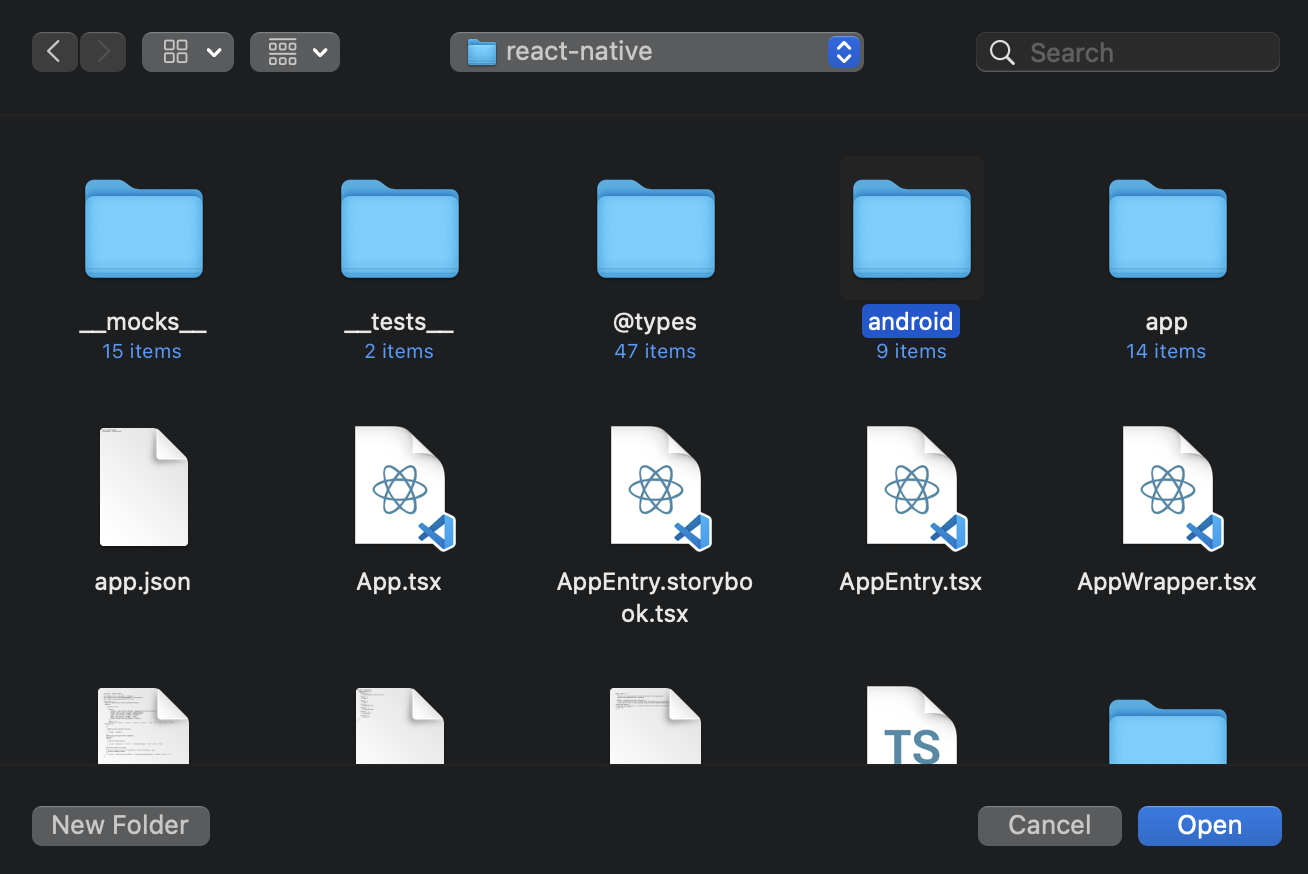Click the blue folder icon in location popup
The height and width of the screenshot is (874, 1308).
(x=482, y=52)
